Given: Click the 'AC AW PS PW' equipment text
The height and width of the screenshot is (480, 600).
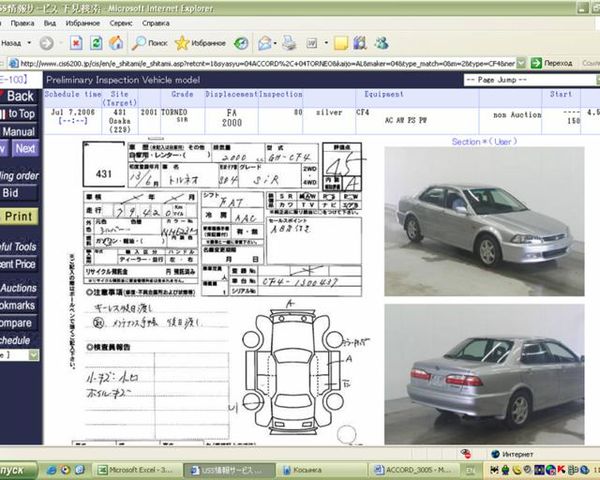Looking at the screenshot, I should [406, 120].
